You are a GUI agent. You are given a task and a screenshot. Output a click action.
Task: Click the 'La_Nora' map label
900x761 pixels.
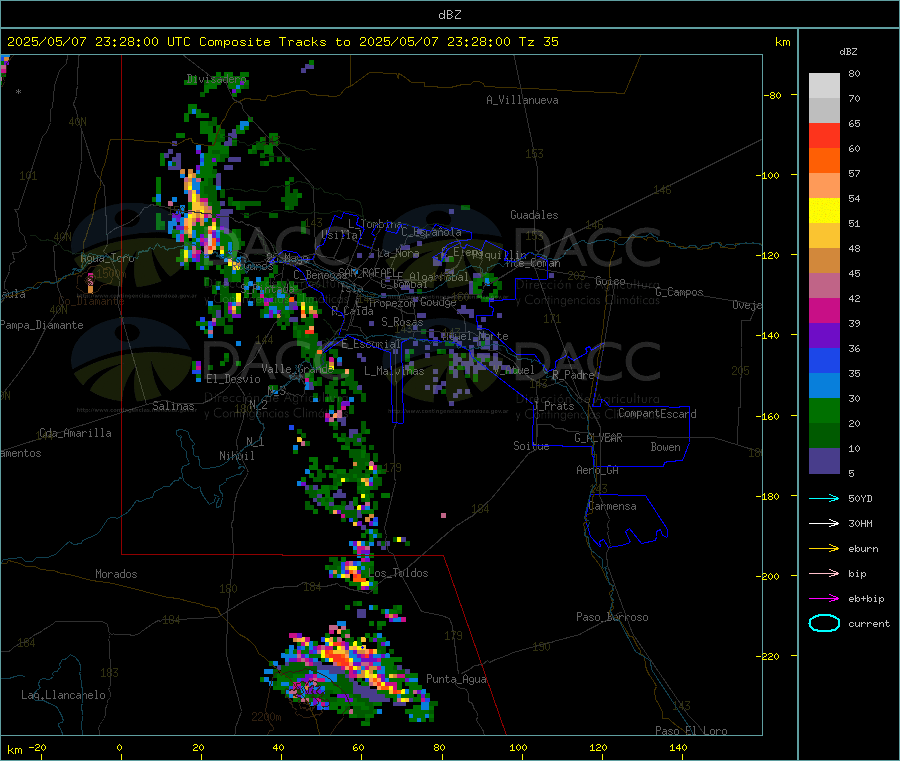(398, 253)
